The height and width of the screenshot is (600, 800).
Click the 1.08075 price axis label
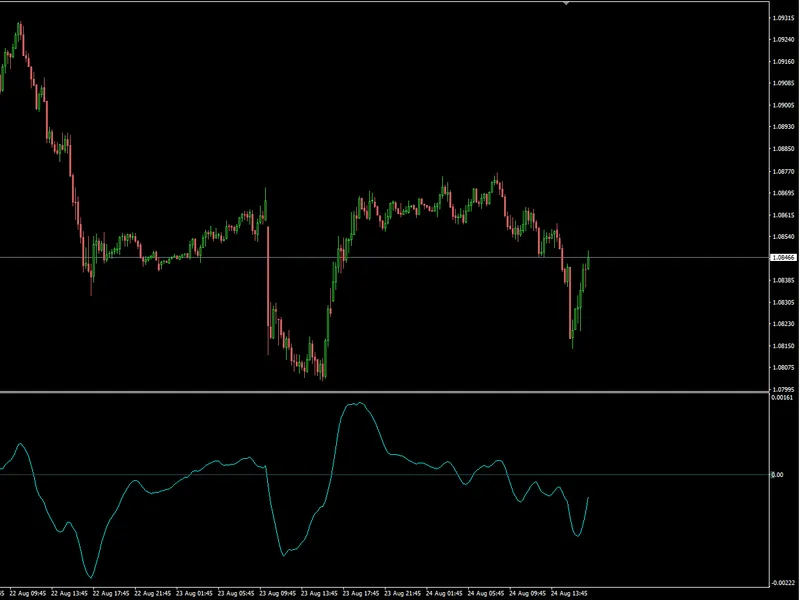(783, 367)
